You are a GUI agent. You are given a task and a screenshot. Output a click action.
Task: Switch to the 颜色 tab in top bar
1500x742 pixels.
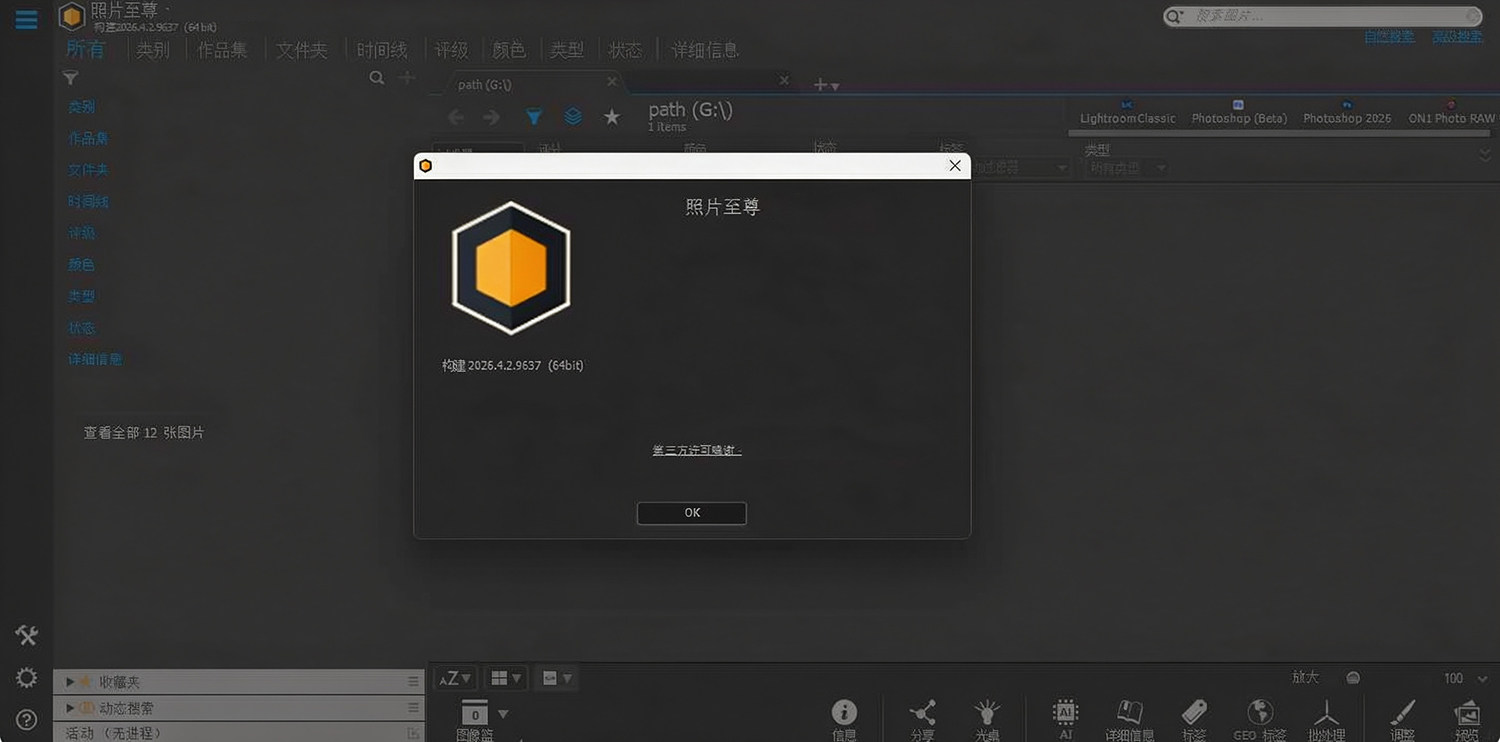(x=509, y=49)
